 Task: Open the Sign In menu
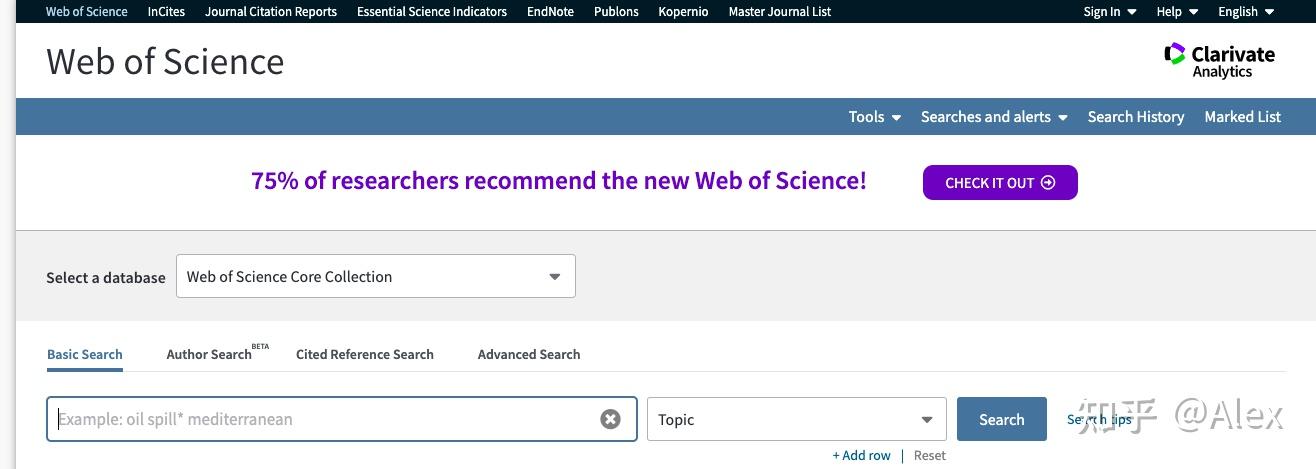click(x=1109, y=12)
